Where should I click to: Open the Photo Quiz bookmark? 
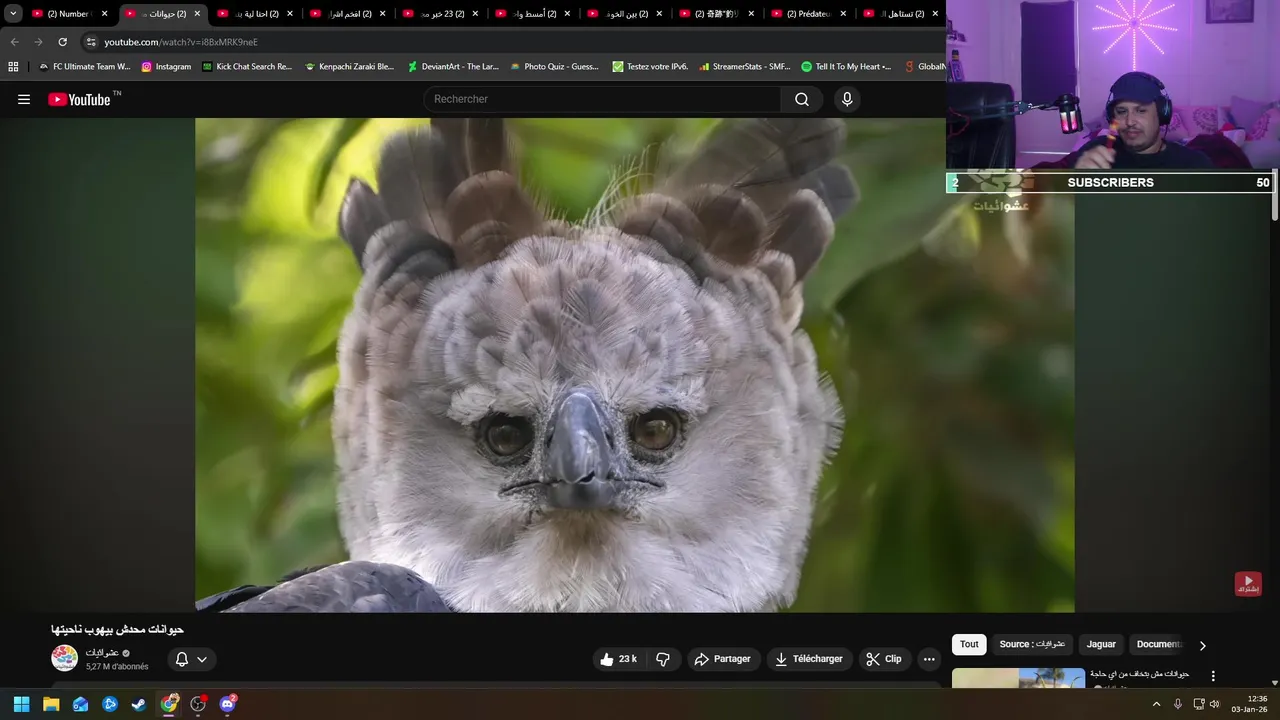(x=554, y=67)
